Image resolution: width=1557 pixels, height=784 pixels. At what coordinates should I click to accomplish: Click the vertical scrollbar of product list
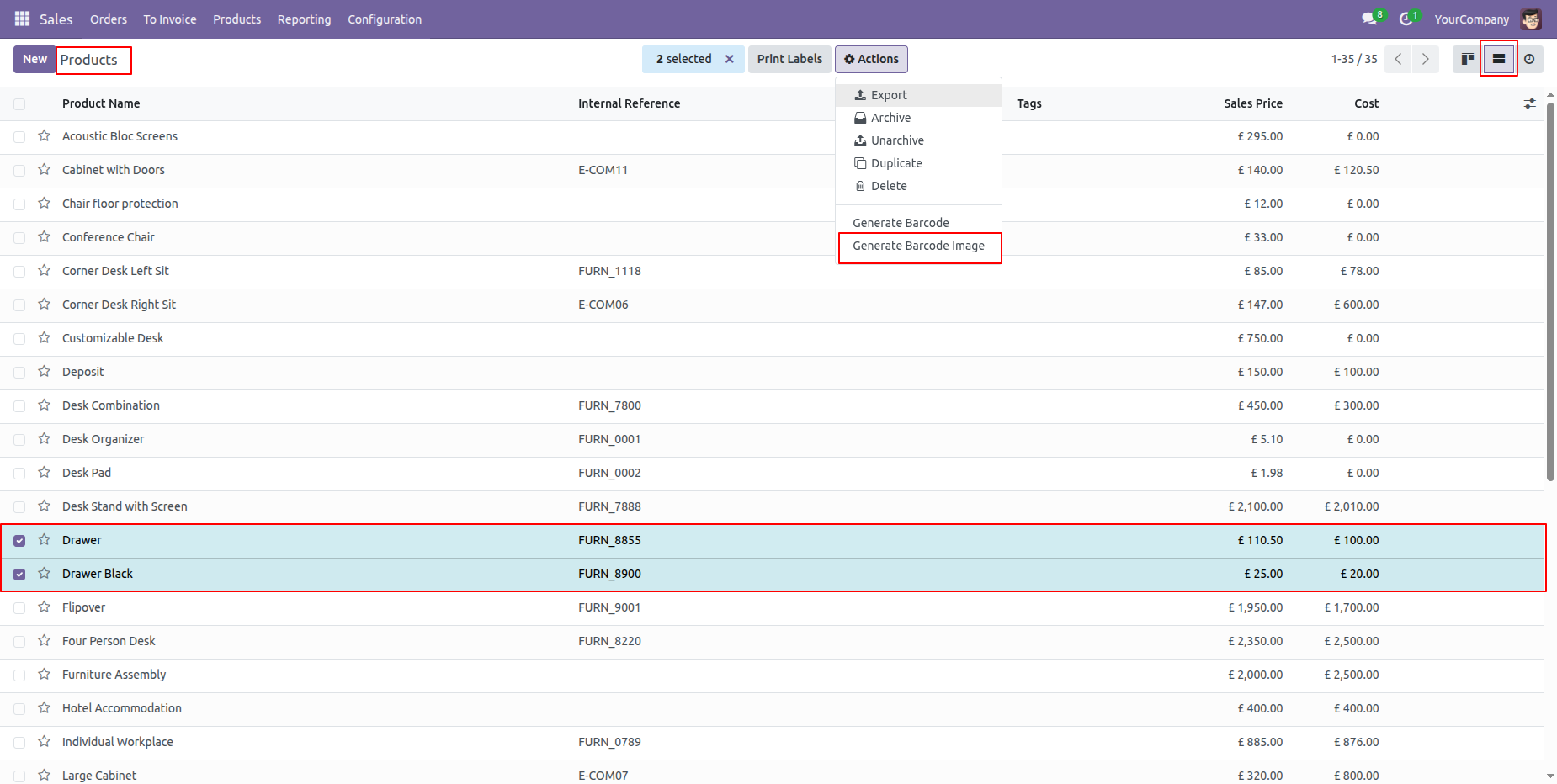(x=1550, y=294)
